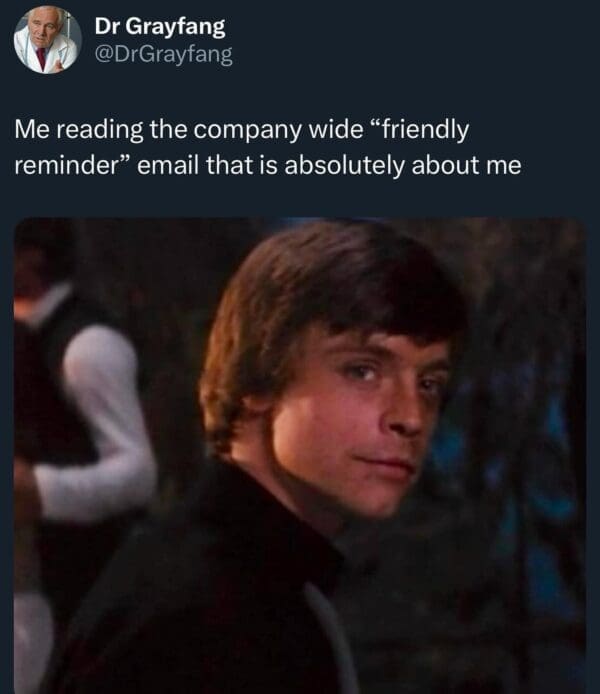This screenshot has height=694, width=600.
Task: Click the word "email" in the tweet
Action: (x=168, y=166)
